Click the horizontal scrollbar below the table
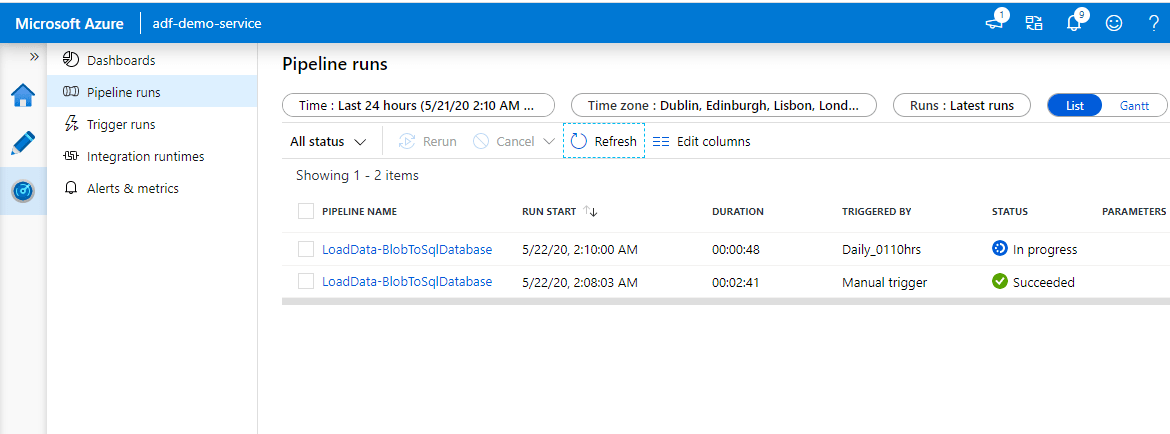The width and height of the screenshot is (1170, 434). [725, 300]
